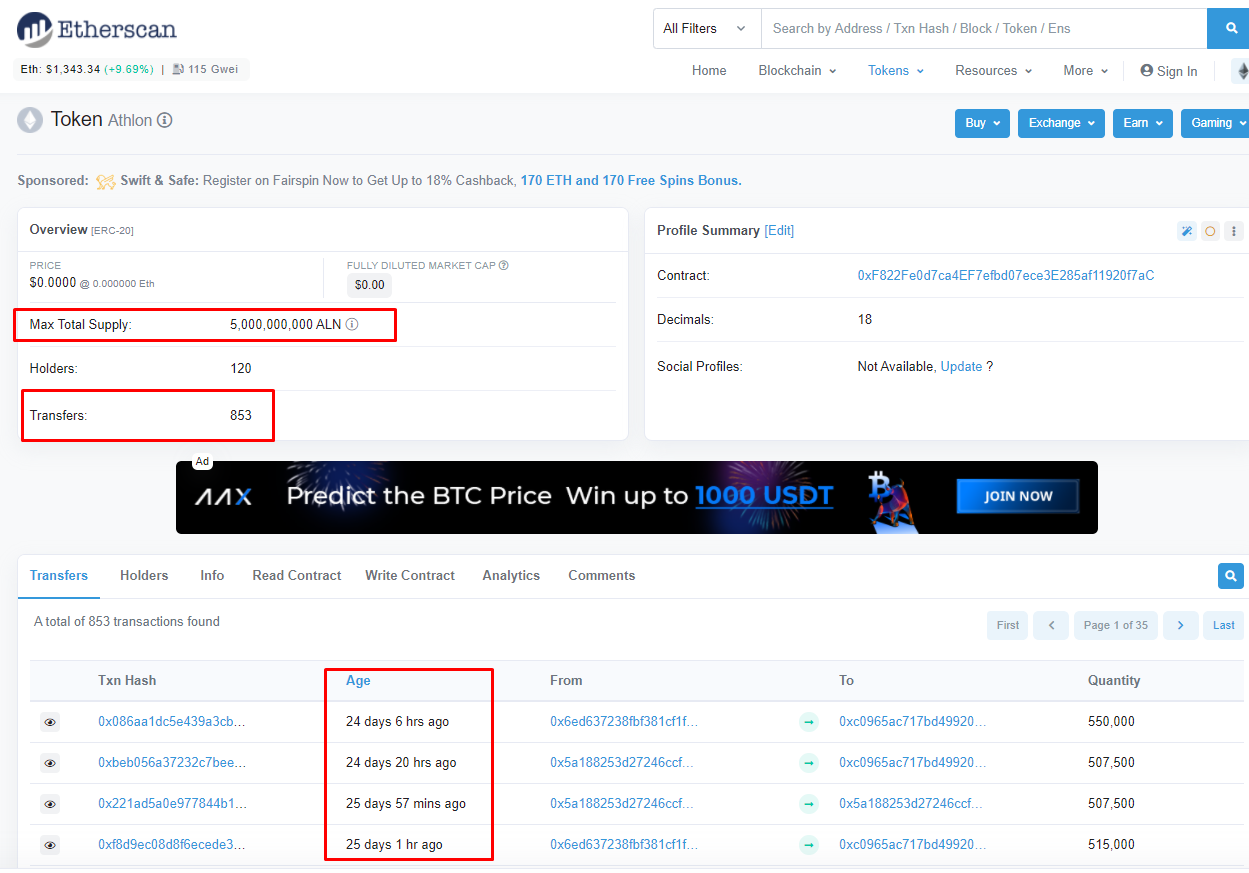Image resolution: width=1249 pixels, height=873 pixels.
Task: View details eye for txn 0xbeb056a37232c7bee
Action: tap(50, 763)
